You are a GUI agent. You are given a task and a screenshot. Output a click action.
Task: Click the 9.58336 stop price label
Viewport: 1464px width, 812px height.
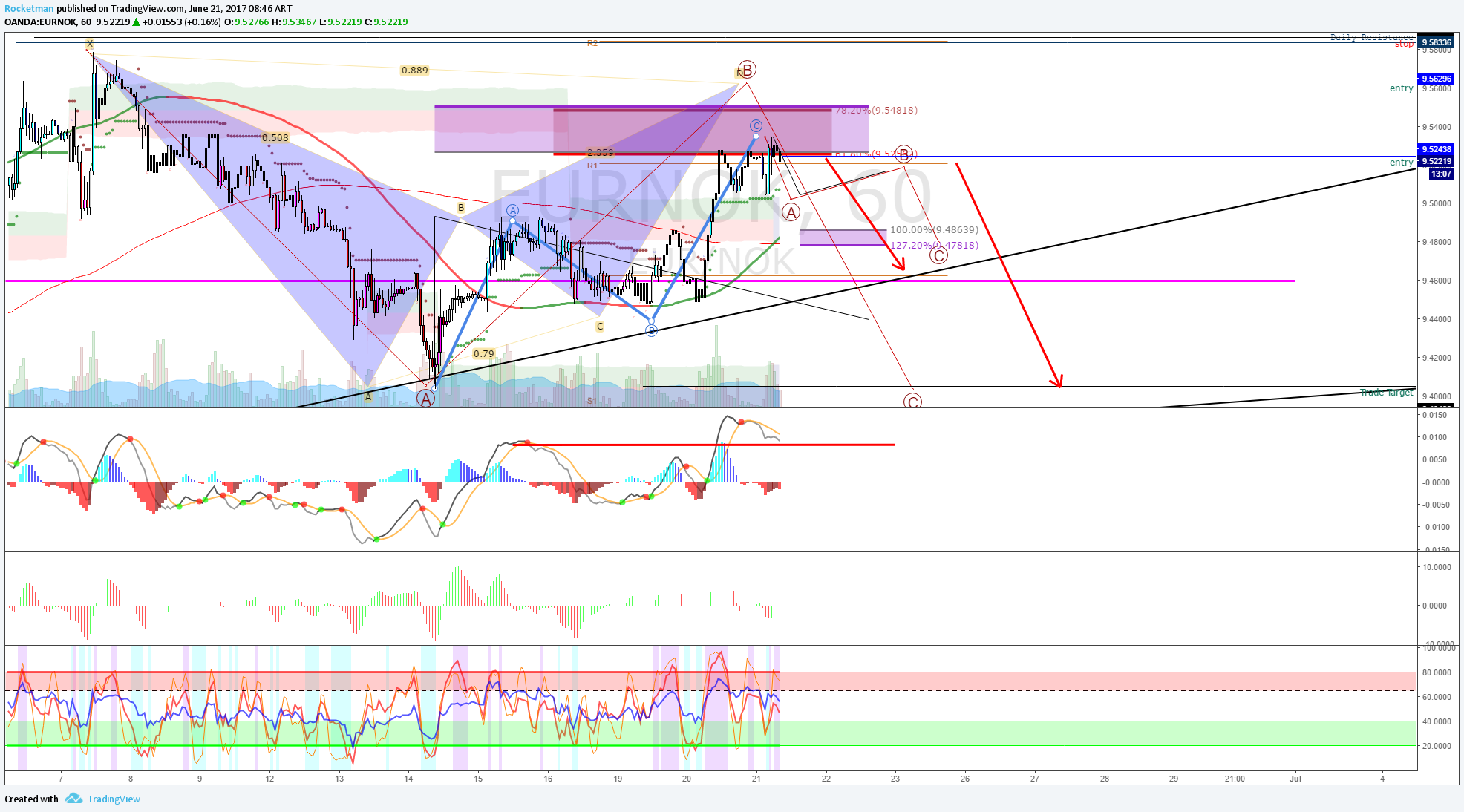coord(1436,42)
